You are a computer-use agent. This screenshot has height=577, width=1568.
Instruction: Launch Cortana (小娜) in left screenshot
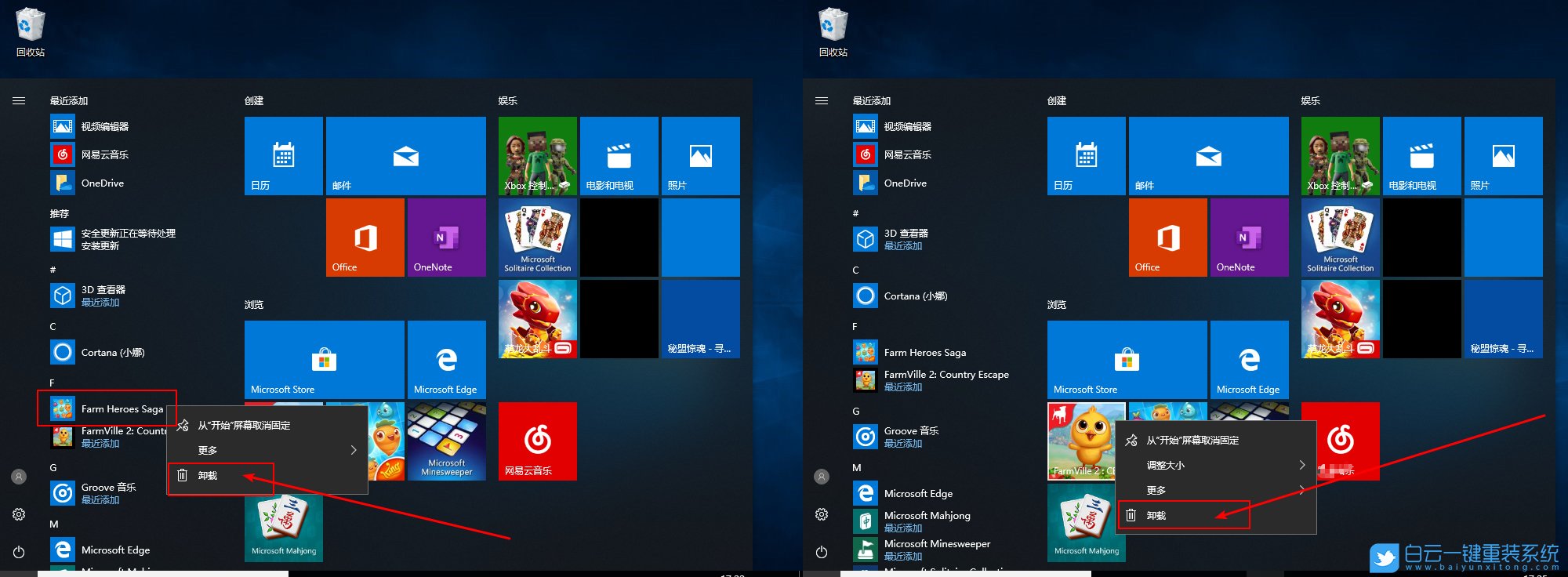(x=98, y=352)
